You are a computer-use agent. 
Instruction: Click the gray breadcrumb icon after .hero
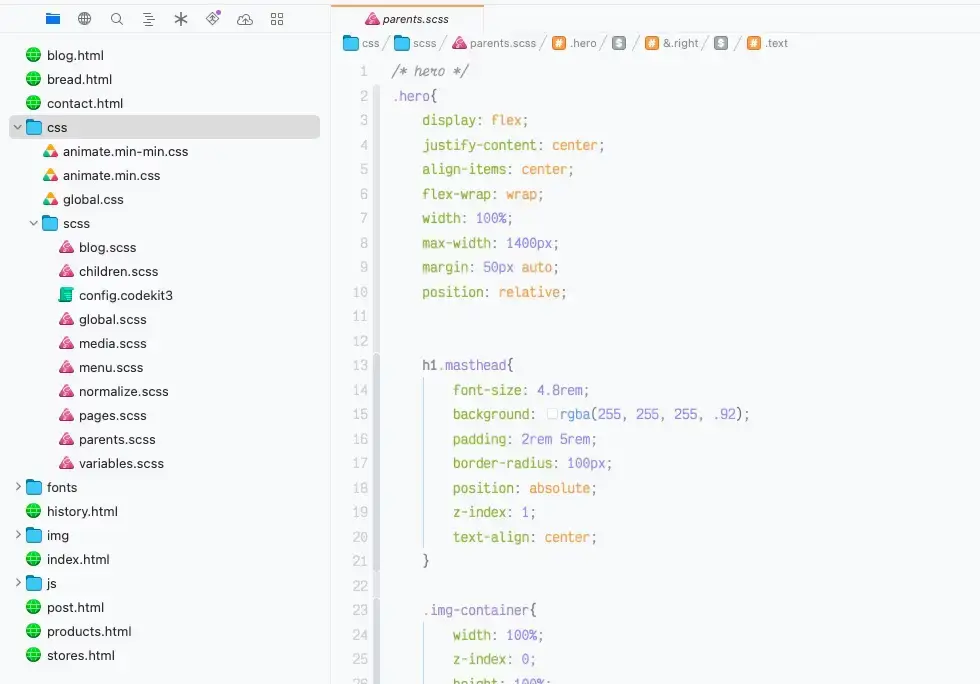[619, 43]
